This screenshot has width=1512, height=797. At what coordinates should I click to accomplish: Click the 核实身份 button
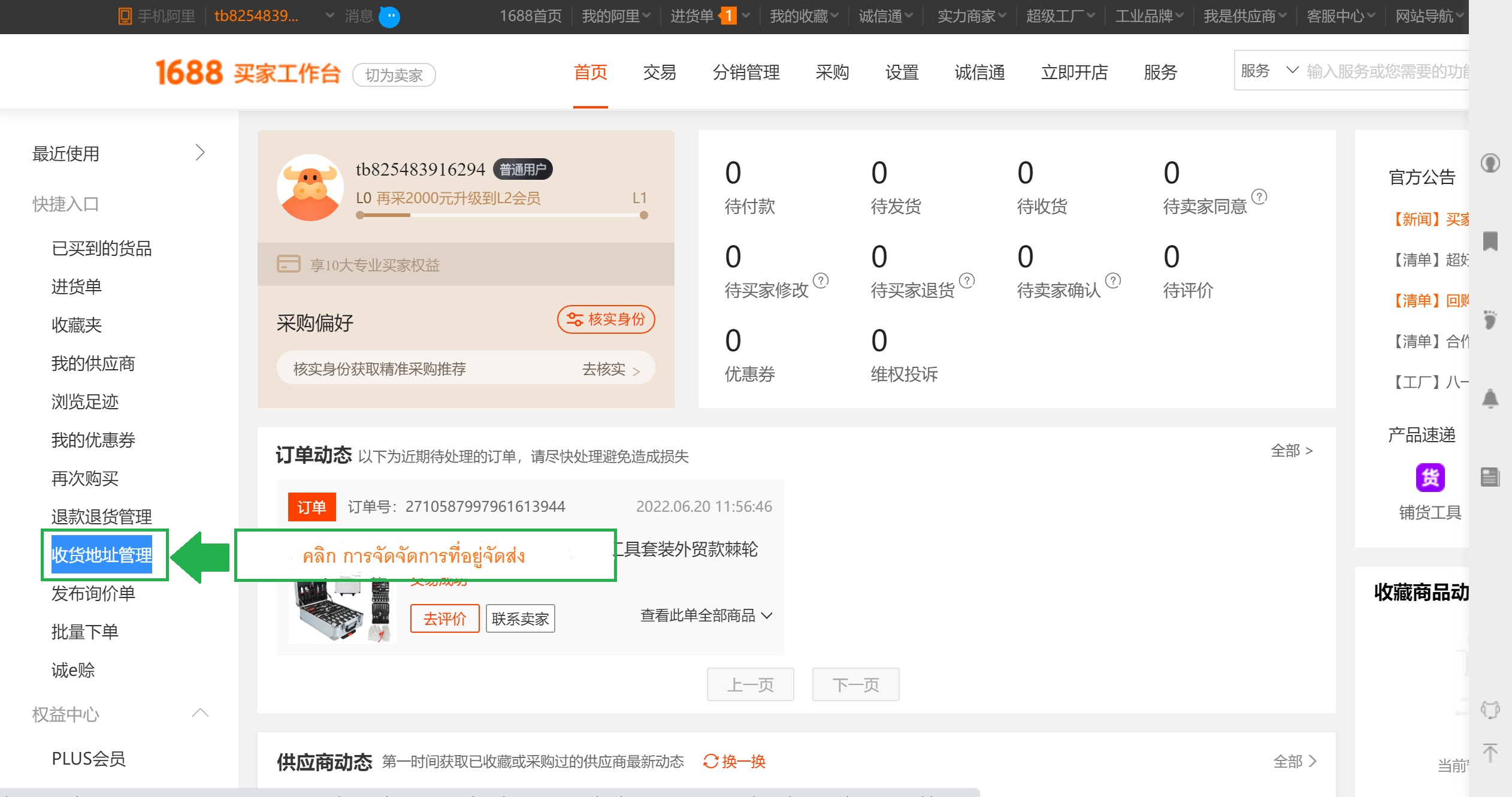pyautogui.click(x=606, y=319)
